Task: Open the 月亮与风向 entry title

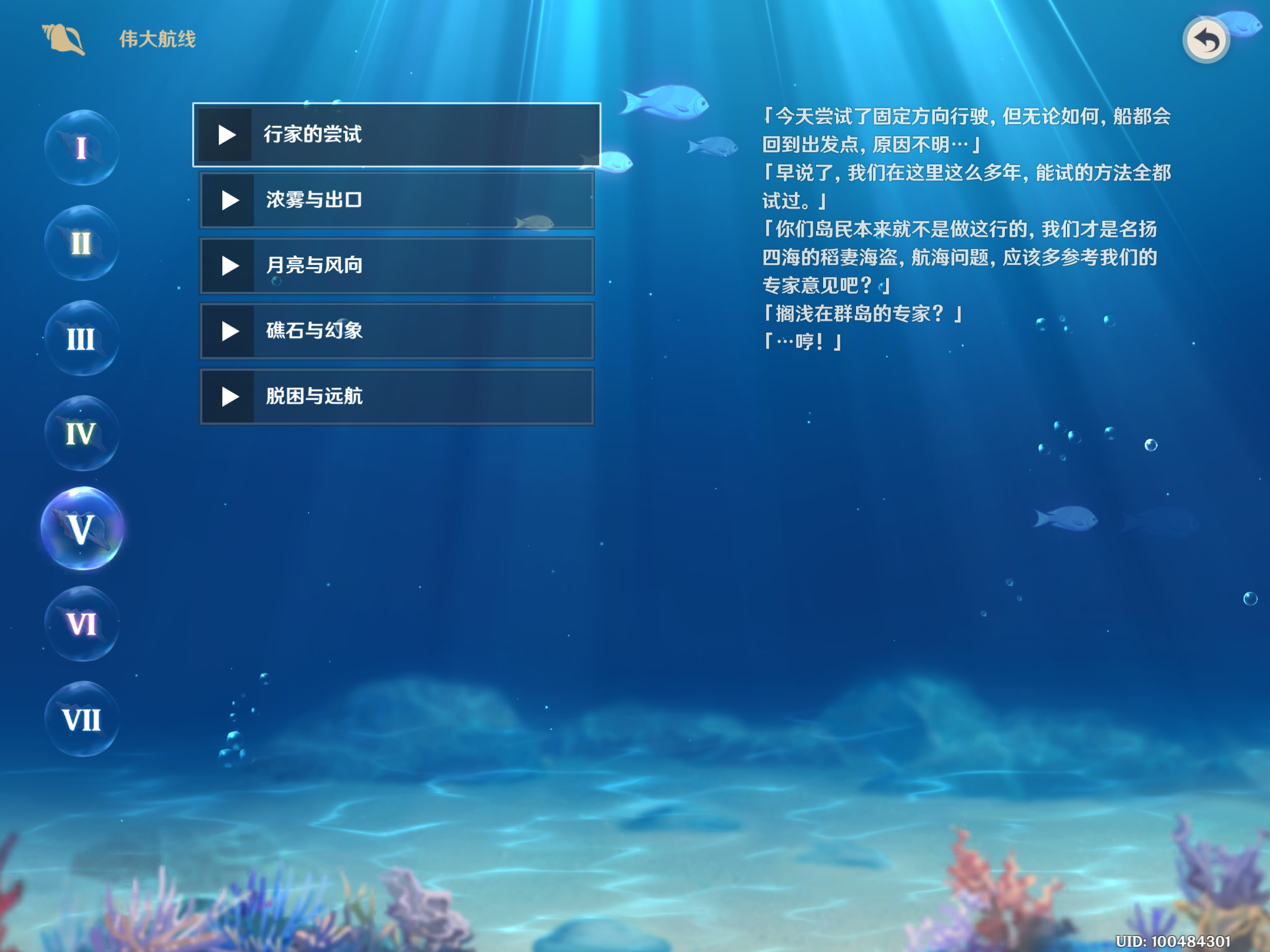Action: pos(314,266)
